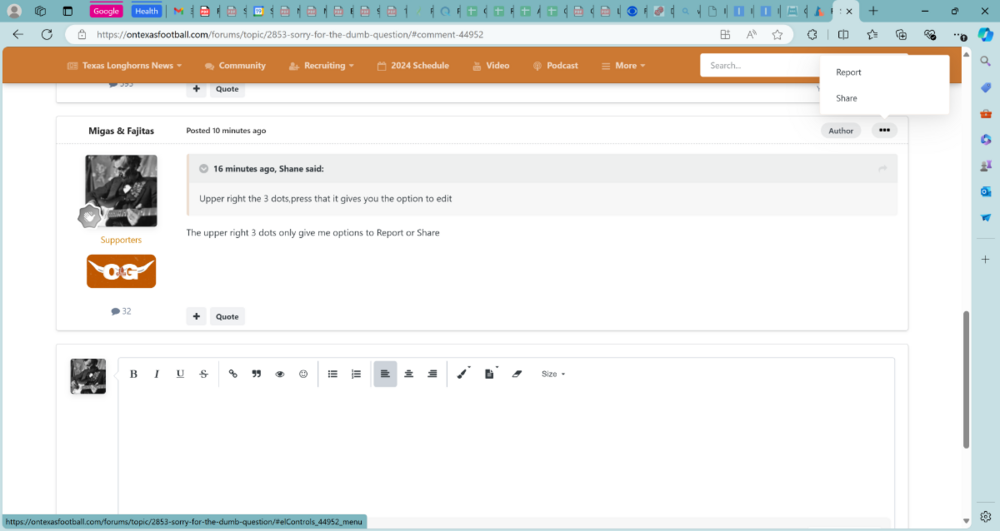Screen dimensions: 1000x531
Task: Select Report from the post options menu
Action: coord(849,73)
